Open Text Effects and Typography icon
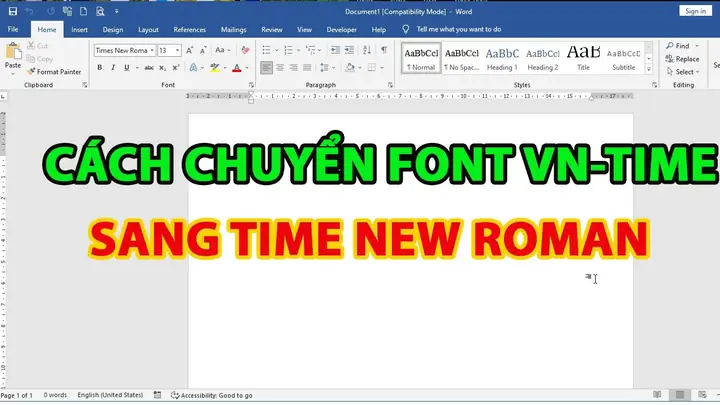720x405 pixels. pyautogui.click(x=193, y=68)
